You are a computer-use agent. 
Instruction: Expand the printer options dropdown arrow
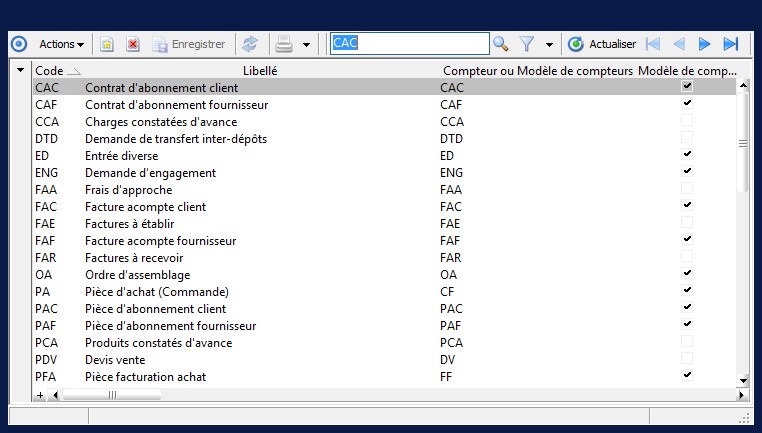pyautogui.click(x=306, y=45)
